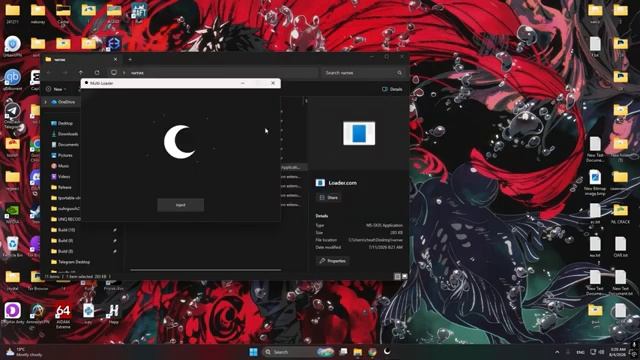Screen dimensions: 640x360
Task: Switch to the large thumbnails view icon
Action: tap(404, 276)
